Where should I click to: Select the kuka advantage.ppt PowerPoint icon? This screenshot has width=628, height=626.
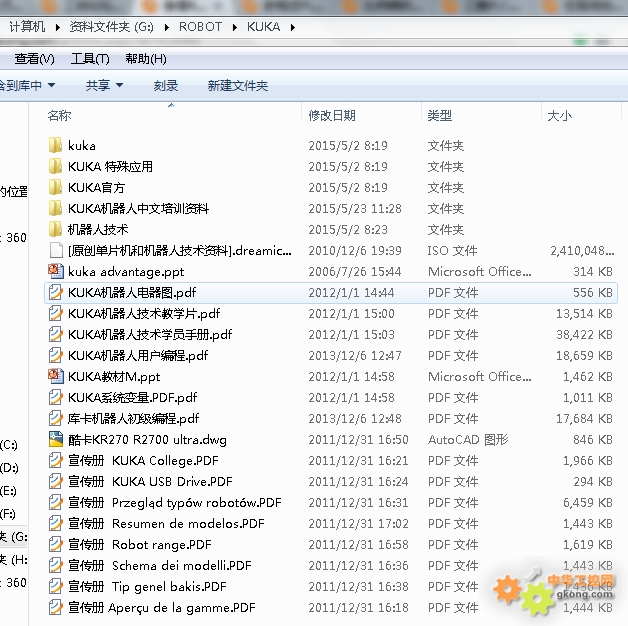(56, 271)
